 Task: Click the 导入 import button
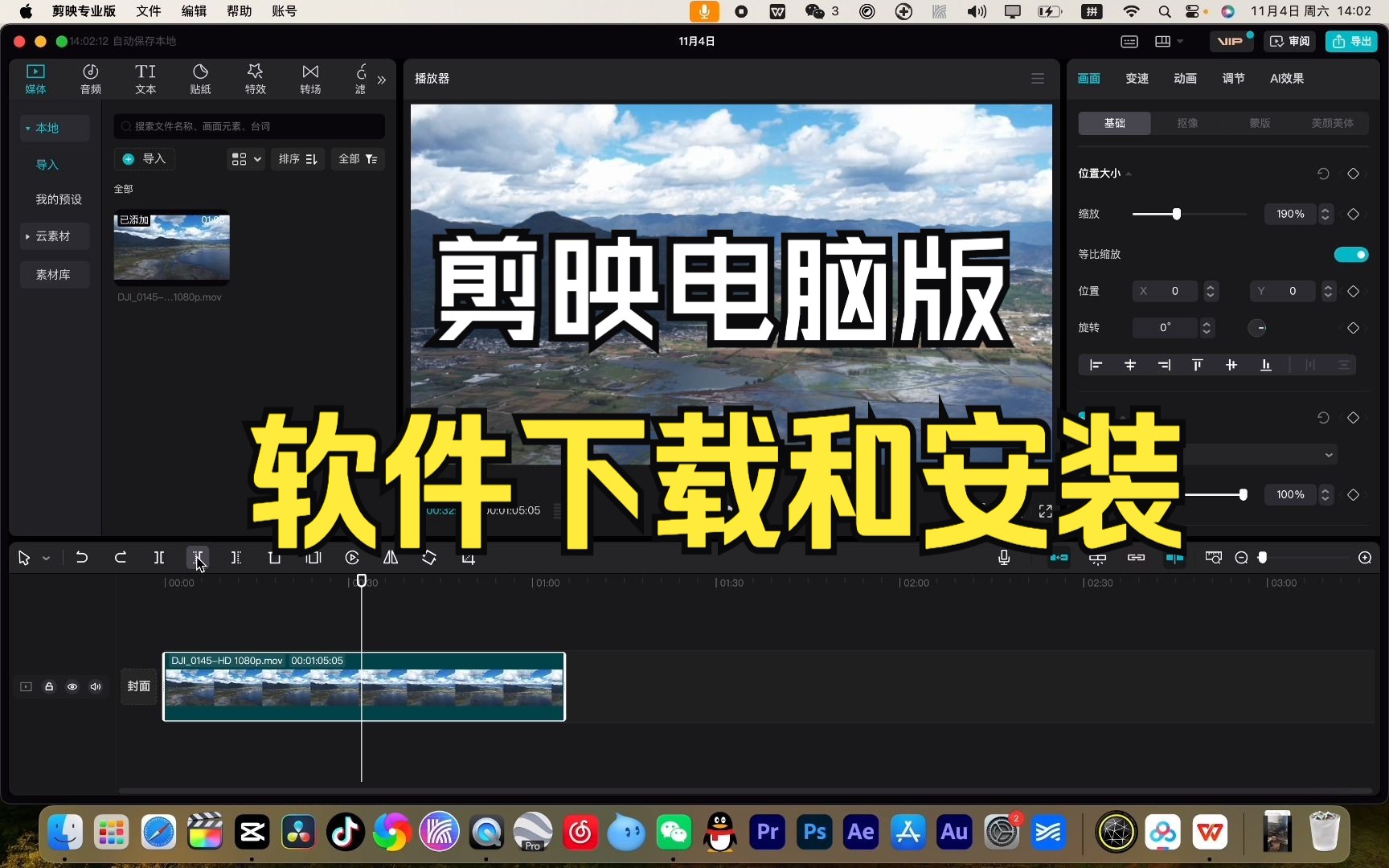coord(145,159)
